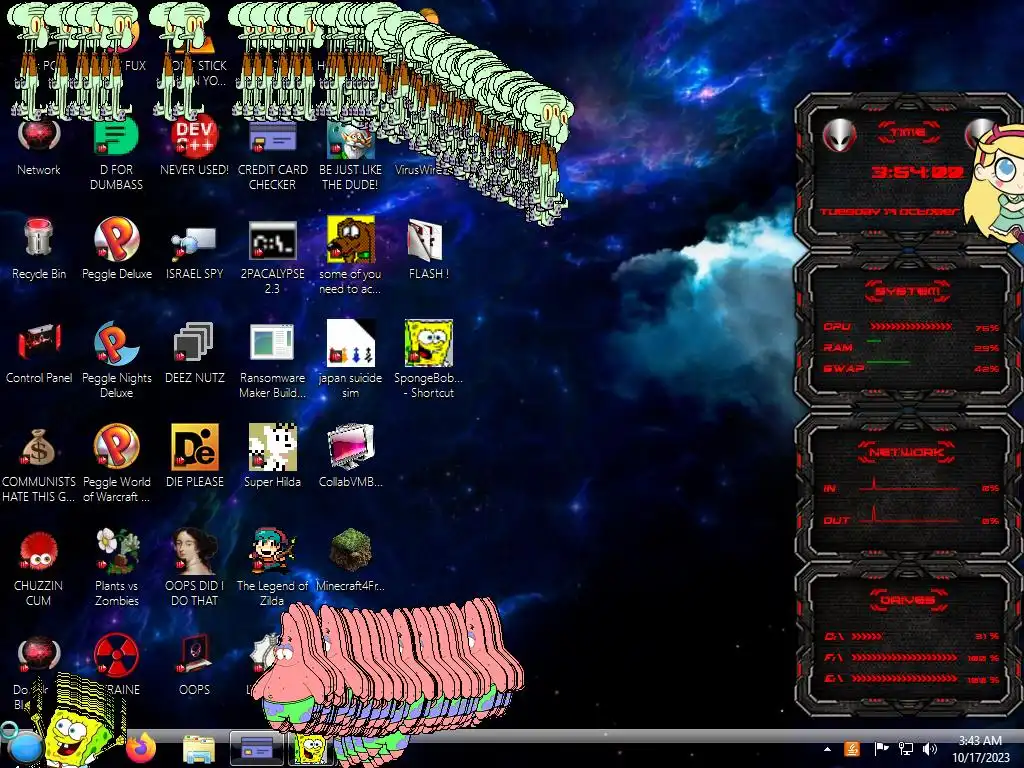The height and width of the screenshot is (768, 1024).
Task: Click the NETWORK widget title
Action: pos(906,452)
